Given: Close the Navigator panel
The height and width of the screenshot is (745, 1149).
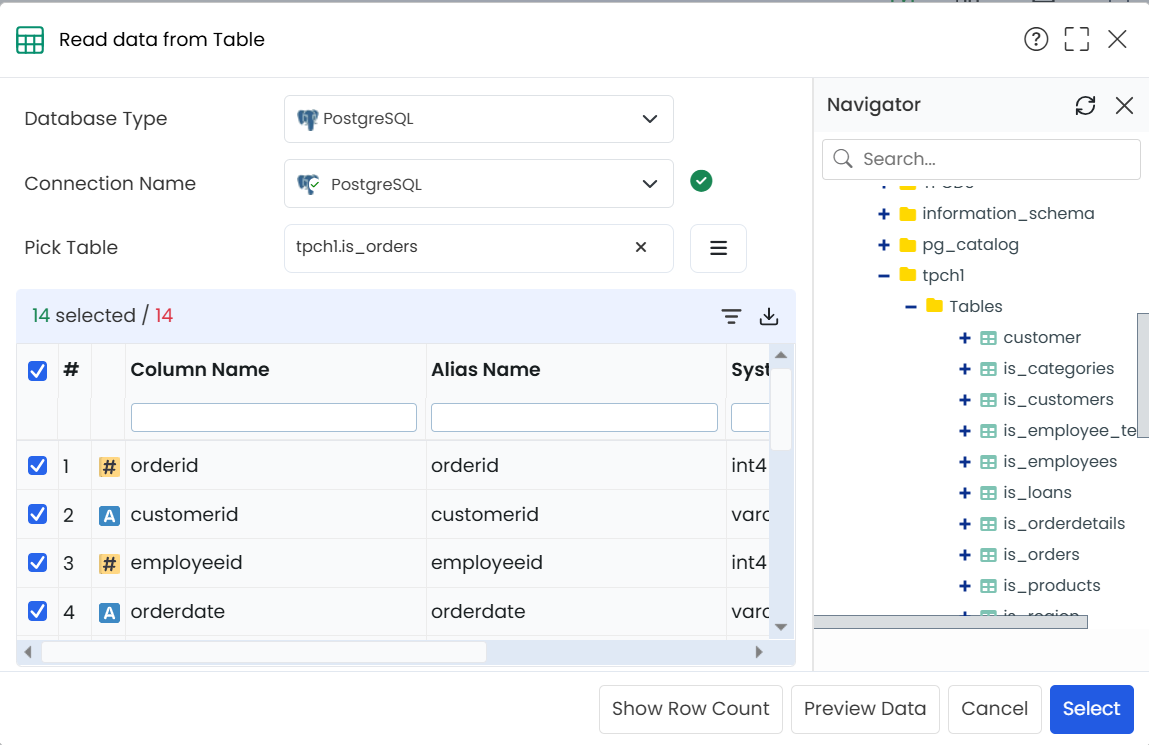Looking at the screenshot, I should click(x=1124, y=105).
